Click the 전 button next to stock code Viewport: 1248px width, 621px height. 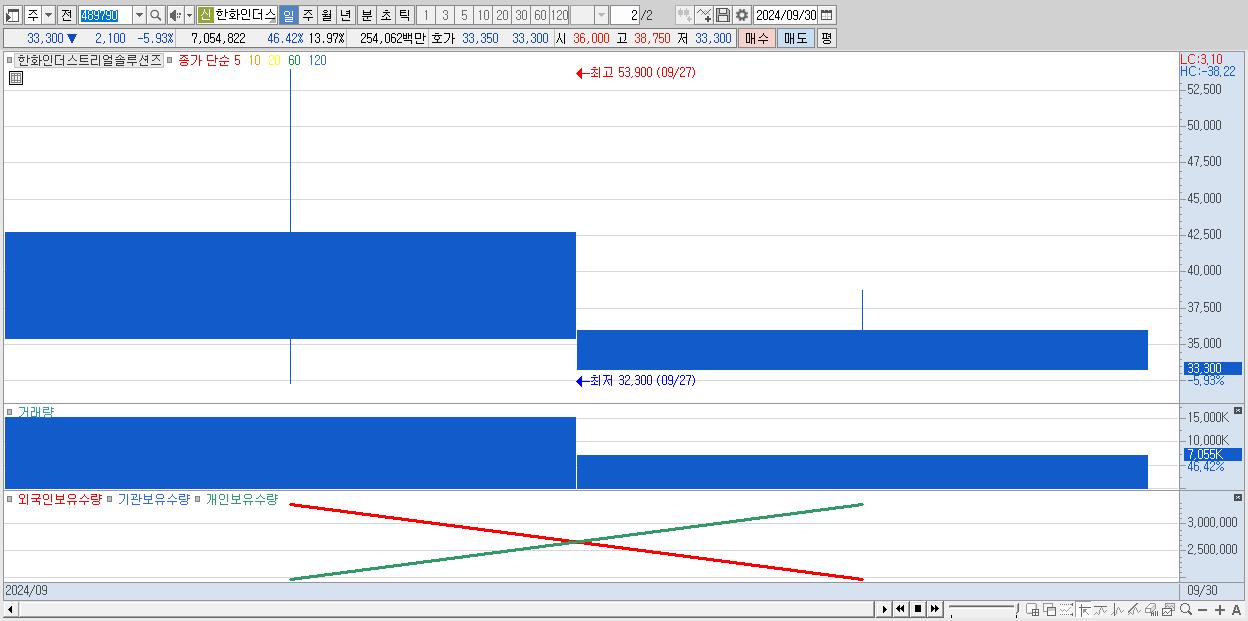(x=67, y=15)
